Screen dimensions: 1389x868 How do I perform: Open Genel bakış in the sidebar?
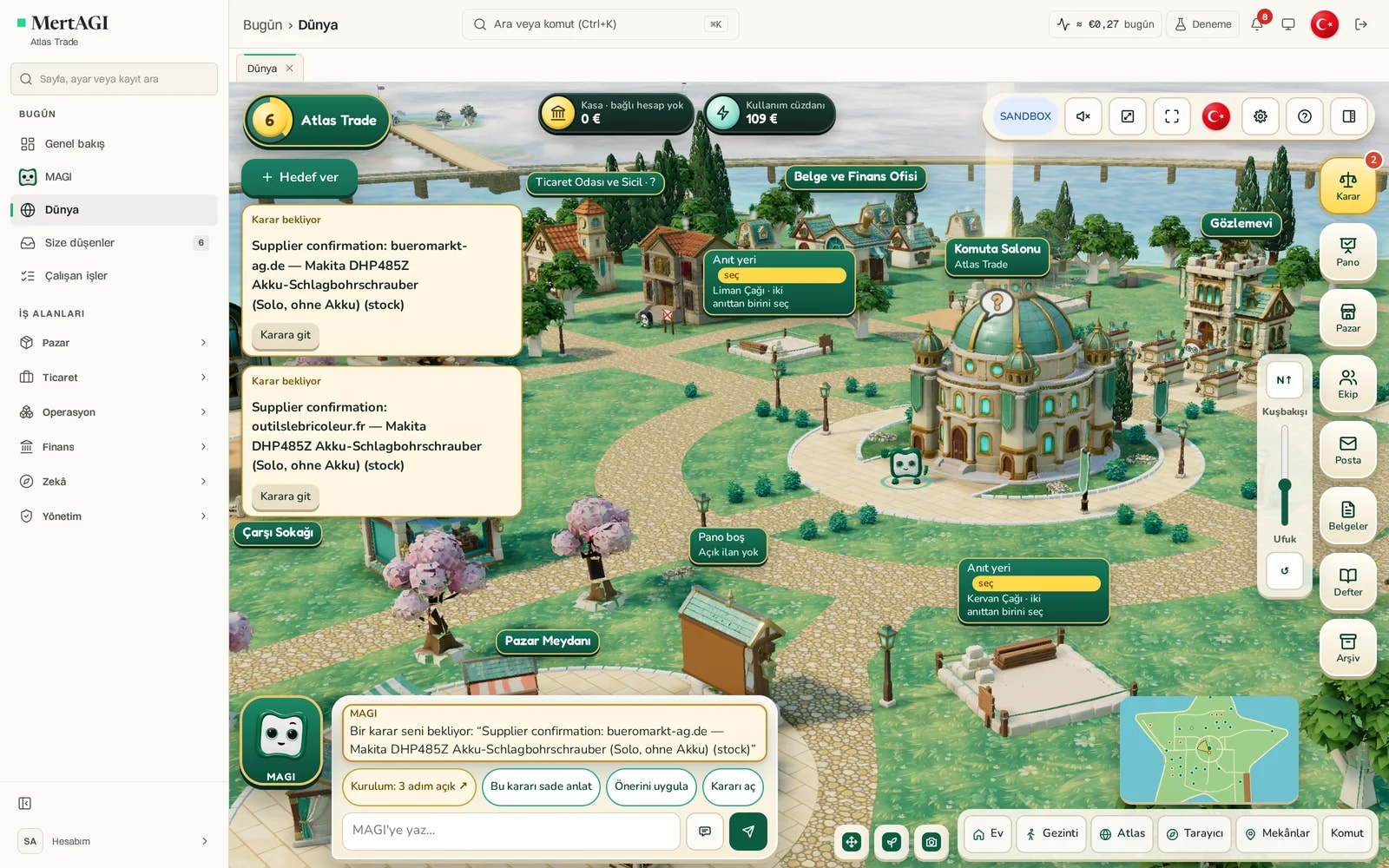[114, 144]
